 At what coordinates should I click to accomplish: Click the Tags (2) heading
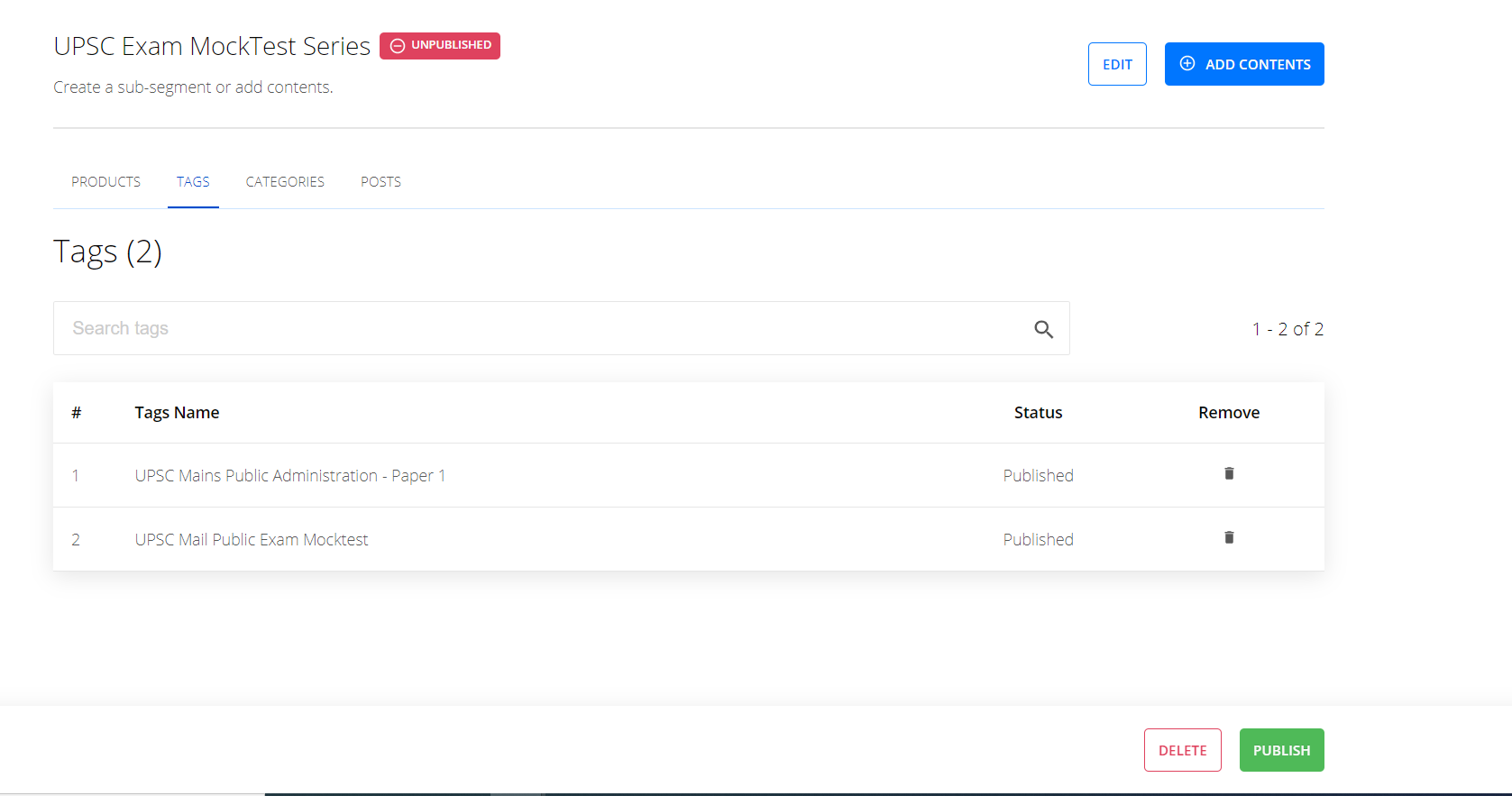coord(107,252)
